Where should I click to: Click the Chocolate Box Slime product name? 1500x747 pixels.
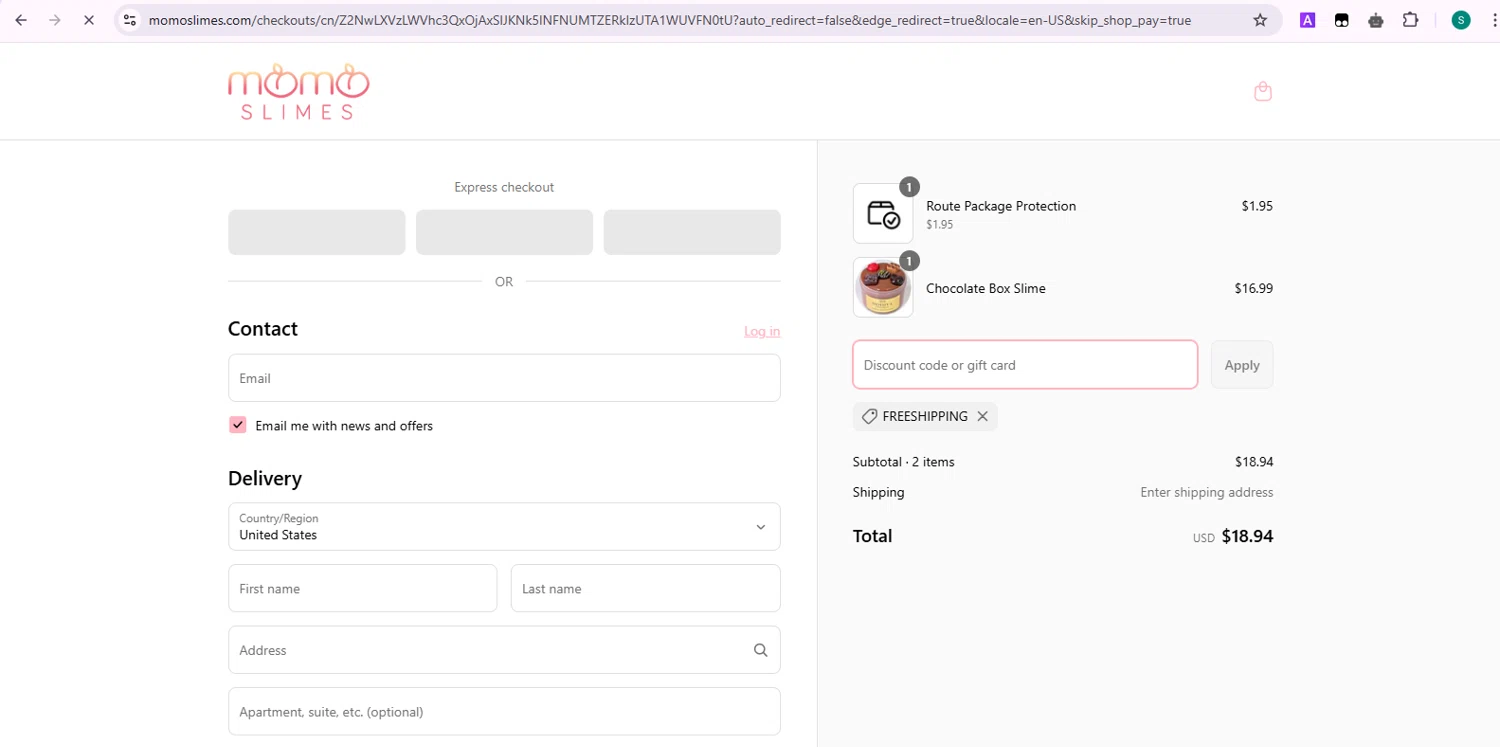tap(986, 288)
